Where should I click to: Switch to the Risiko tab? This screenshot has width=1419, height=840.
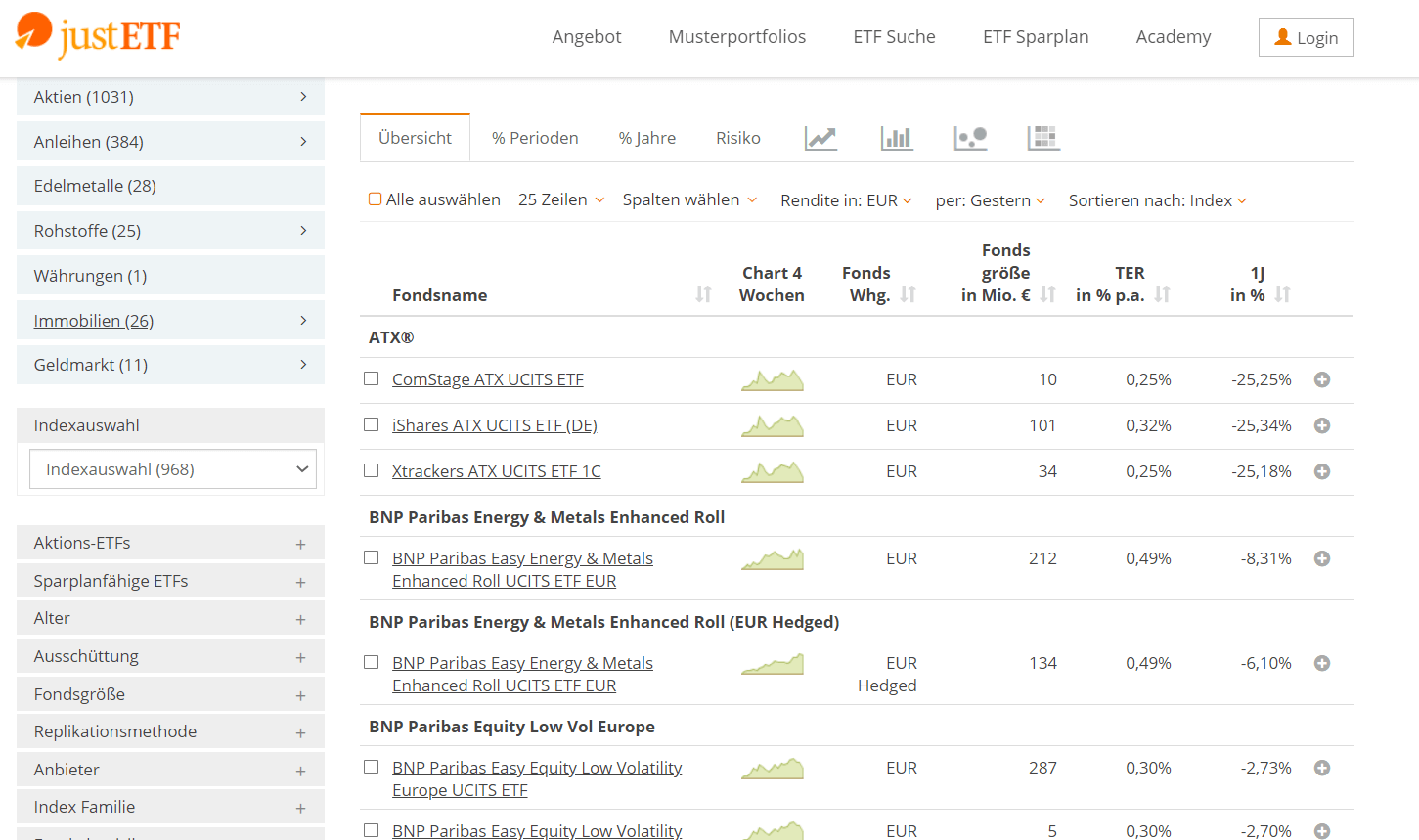click(x=738, y=138)
